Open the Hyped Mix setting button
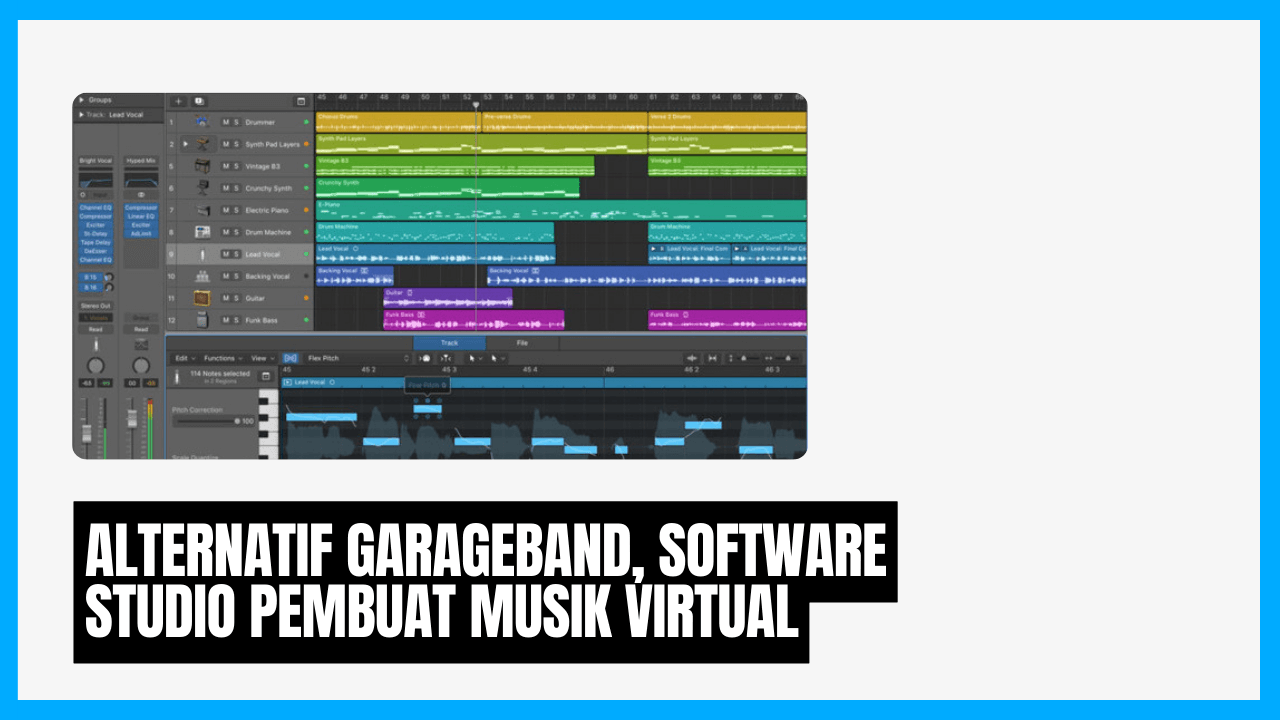 tap(141, 160)
